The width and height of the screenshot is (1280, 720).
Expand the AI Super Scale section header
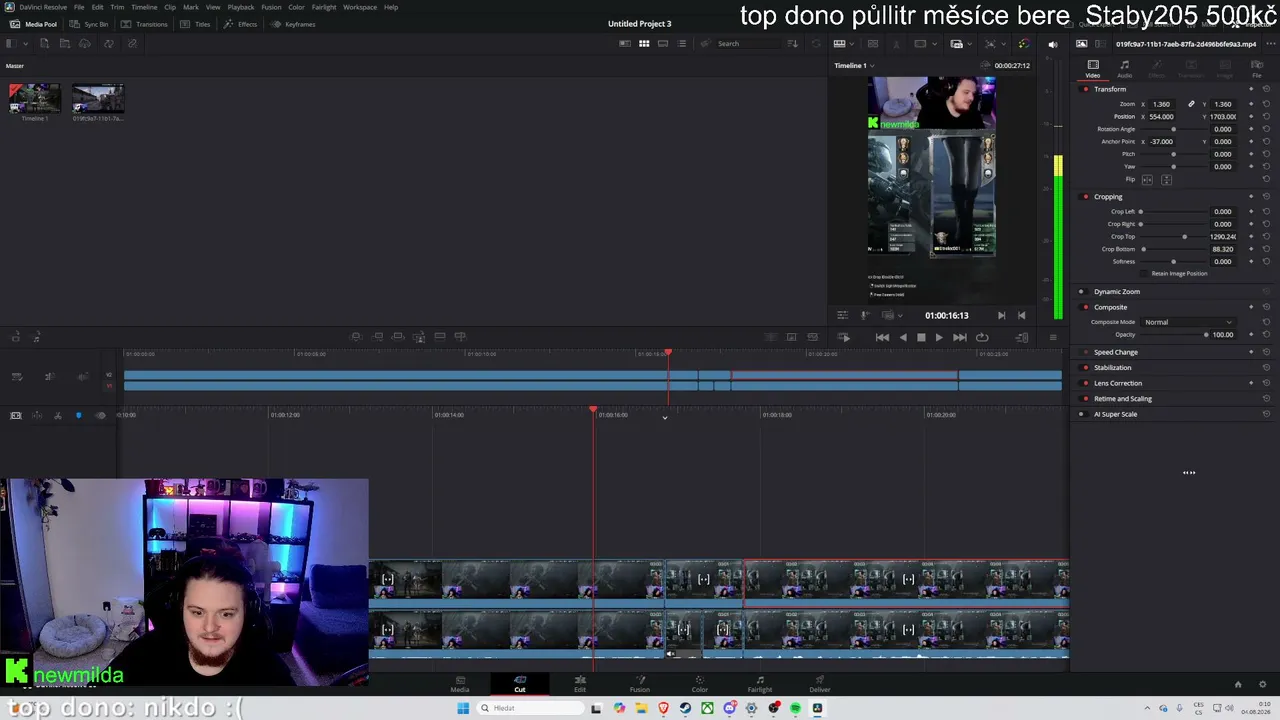tap(1115, 414)
